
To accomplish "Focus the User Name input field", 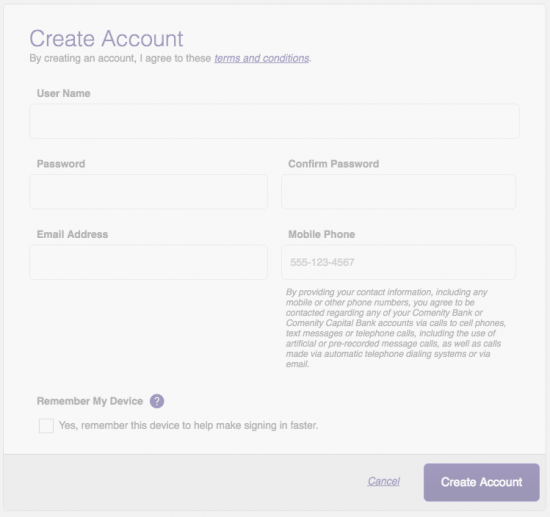I will tap(274, 121).
